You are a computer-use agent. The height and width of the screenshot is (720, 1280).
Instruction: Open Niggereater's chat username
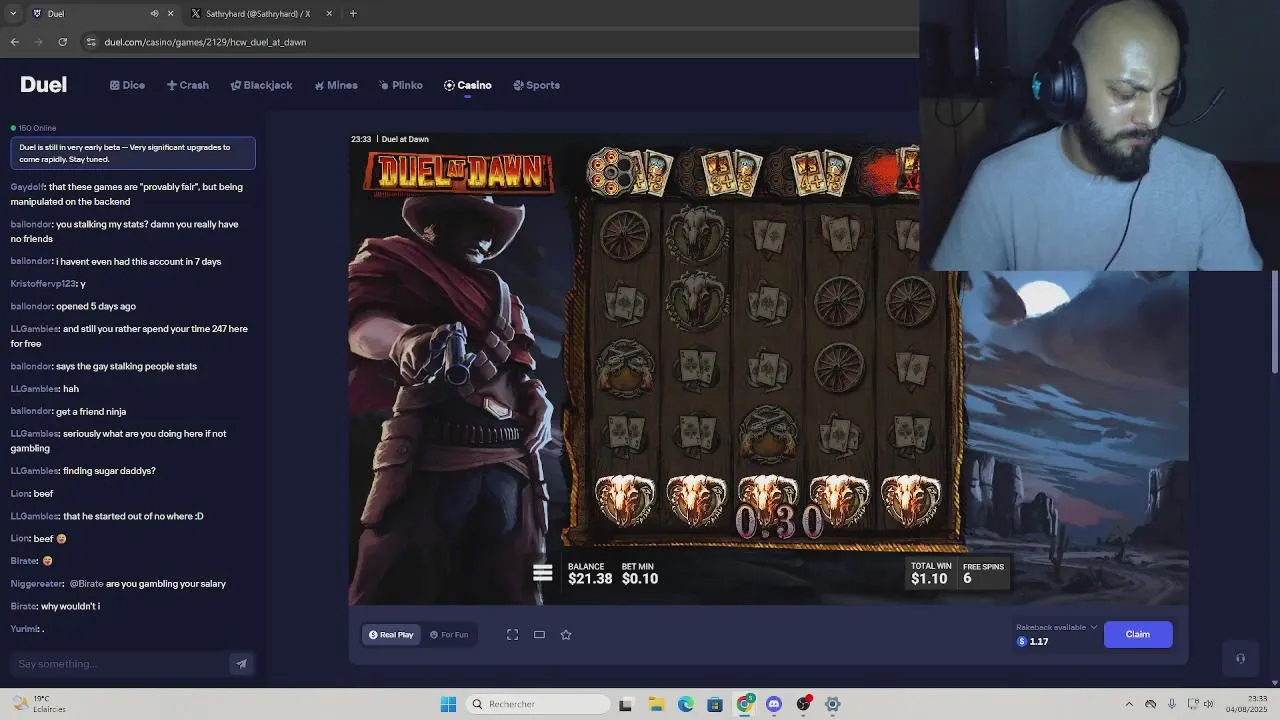[x=37, y=584]
